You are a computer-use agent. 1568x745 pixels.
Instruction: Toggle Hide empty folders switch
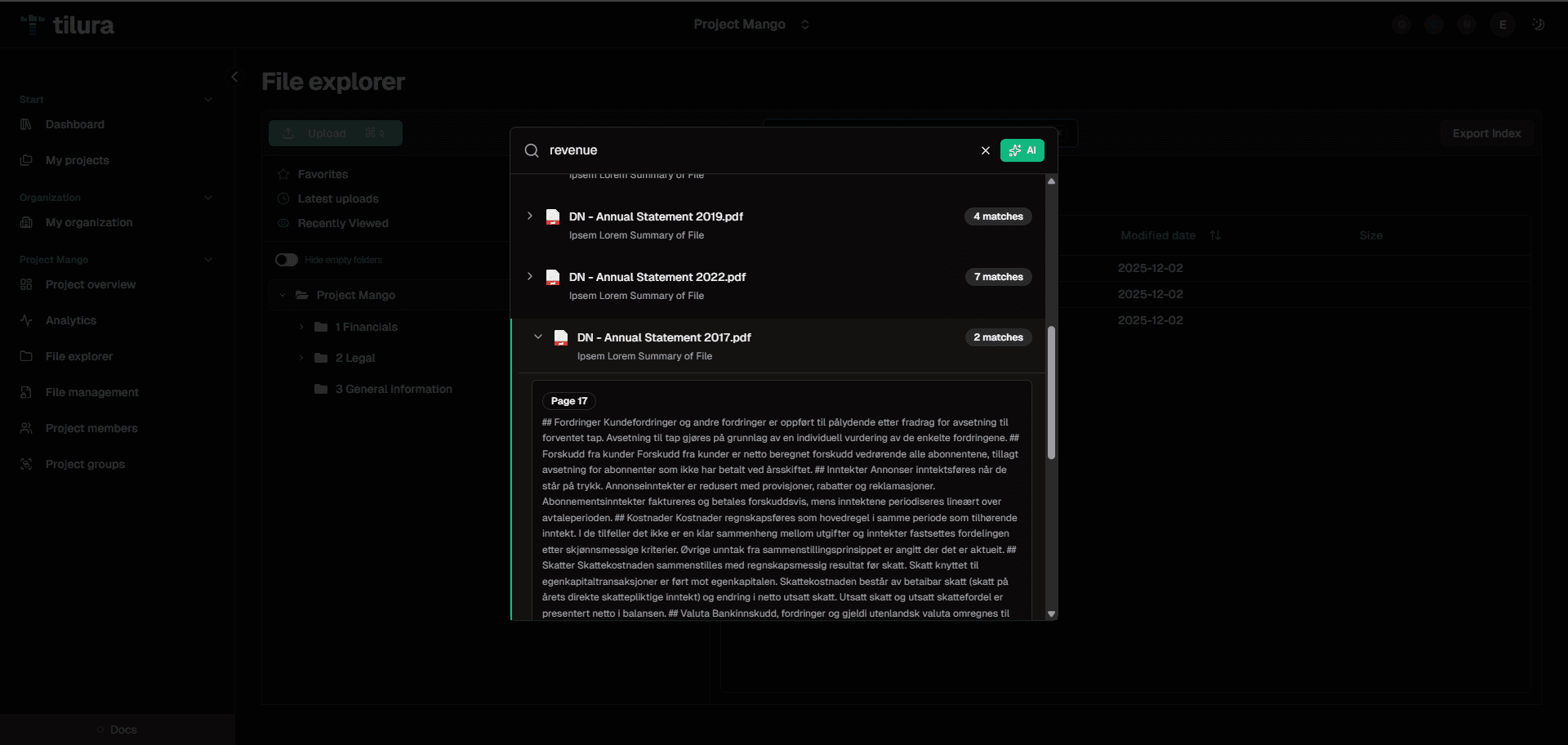287,260
